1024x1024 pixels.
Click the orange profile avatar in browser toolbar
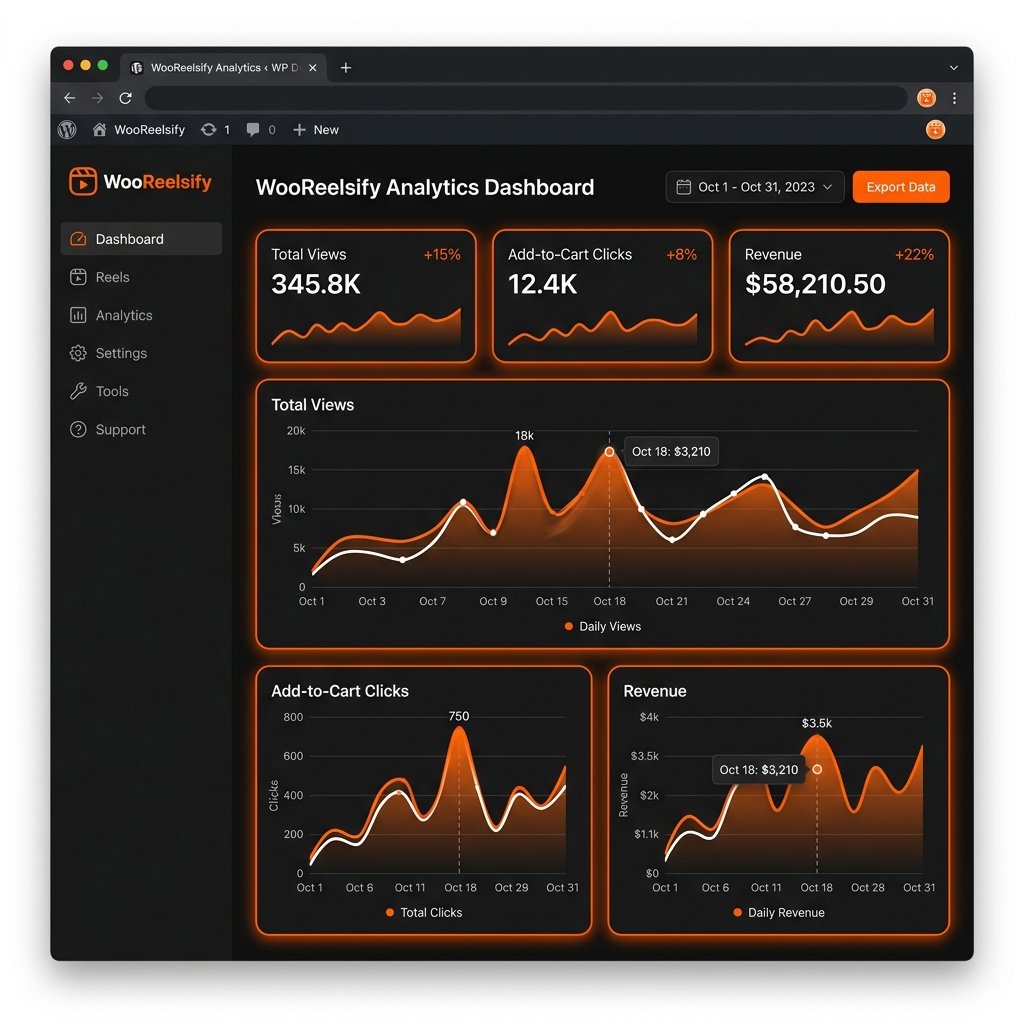926,98
